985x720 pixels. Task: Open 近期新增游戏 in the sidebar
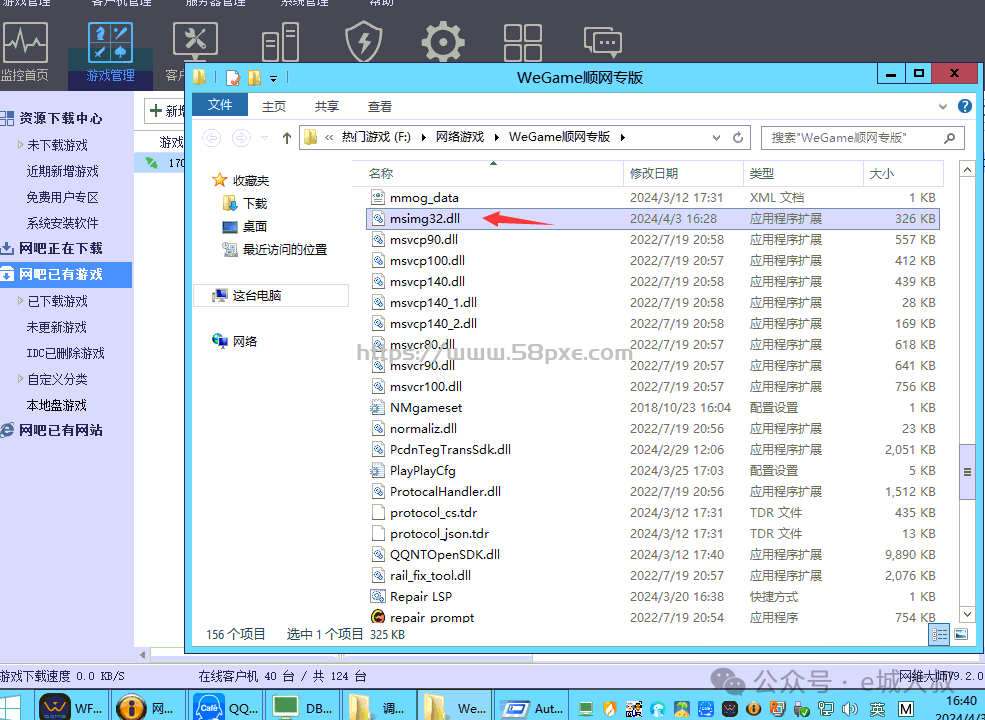click(62, 172)
